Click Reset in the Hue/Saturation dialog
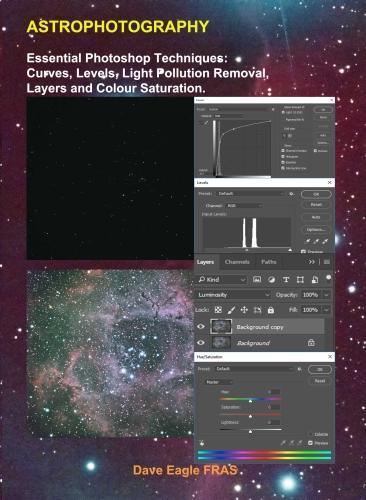This screenshot has width=366, height=500. coord(320,381)
